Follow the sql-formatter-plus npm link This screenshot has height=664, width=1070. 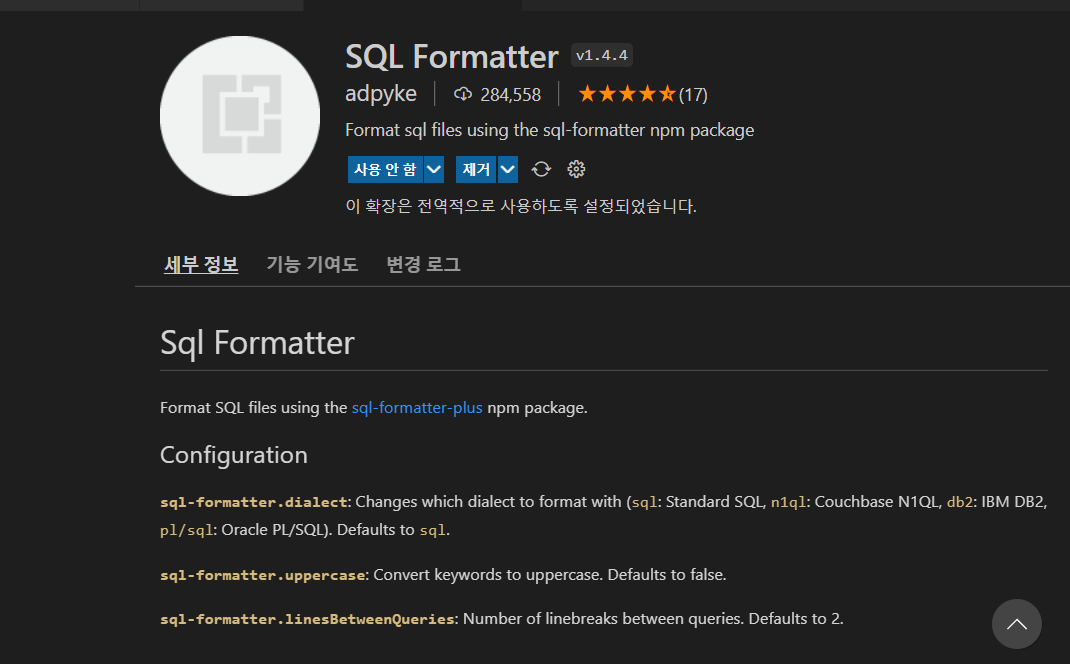point(417,407)
